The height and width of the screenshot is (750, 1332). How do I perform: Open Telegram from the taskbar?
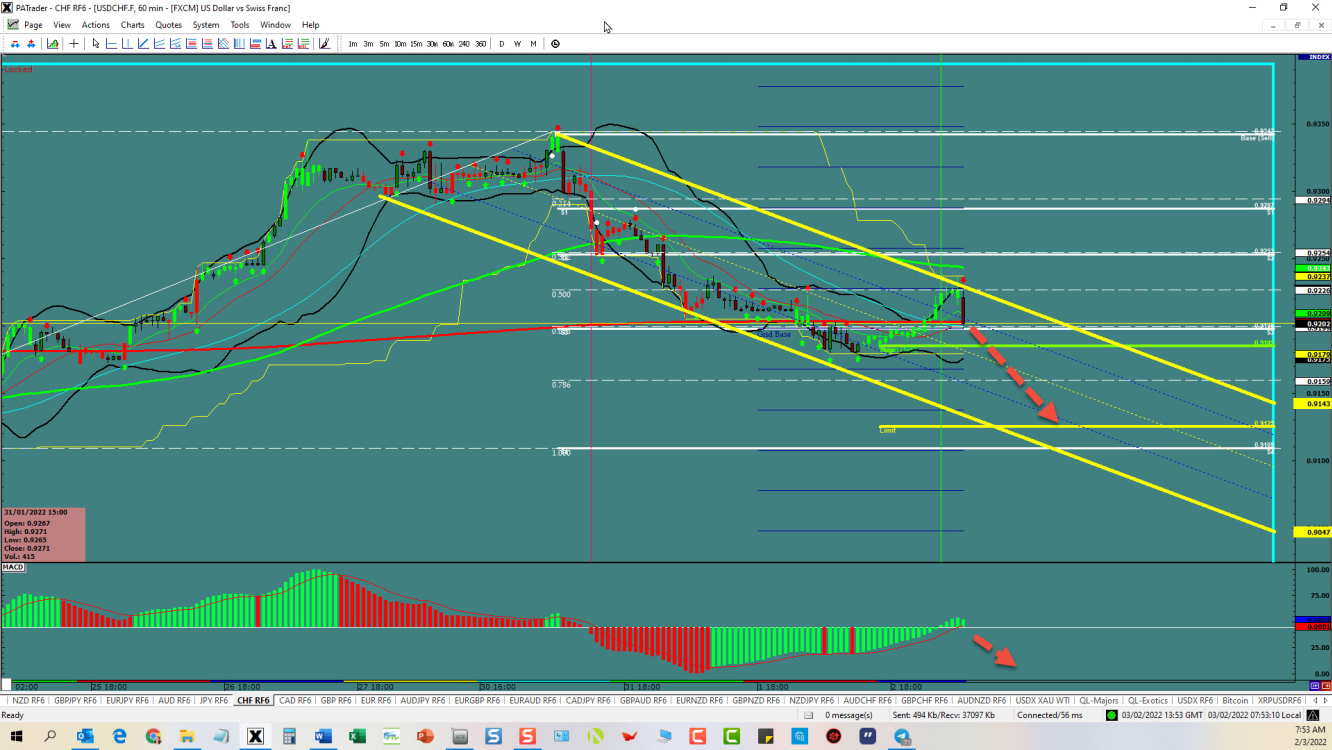click(x=902, y=737)
